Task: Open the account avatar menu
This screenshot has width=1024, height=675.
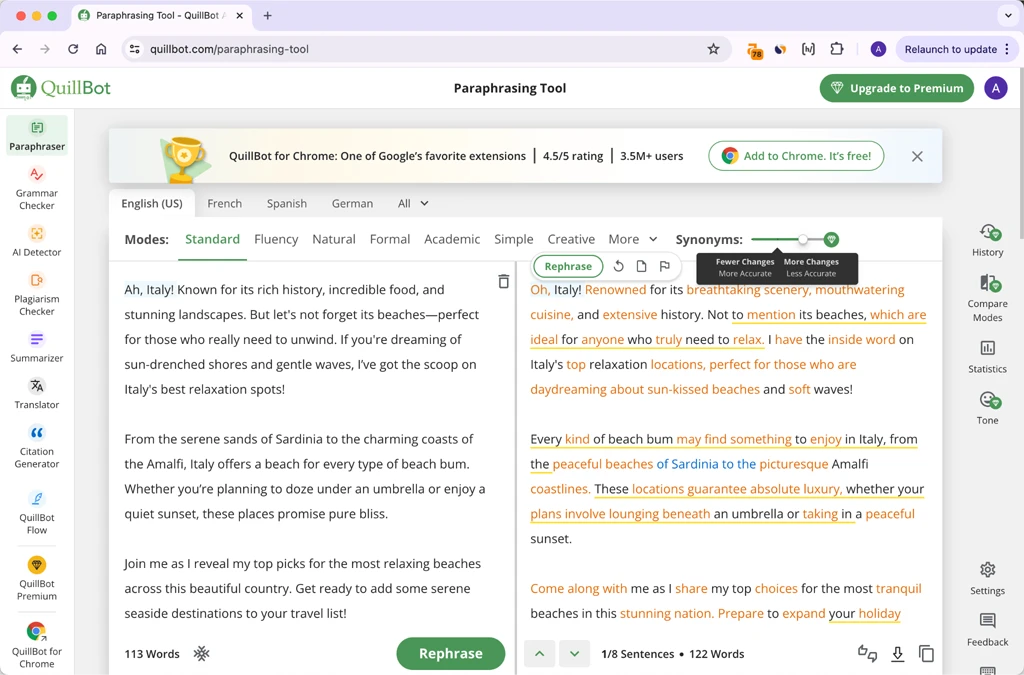Action: (995, 88)
